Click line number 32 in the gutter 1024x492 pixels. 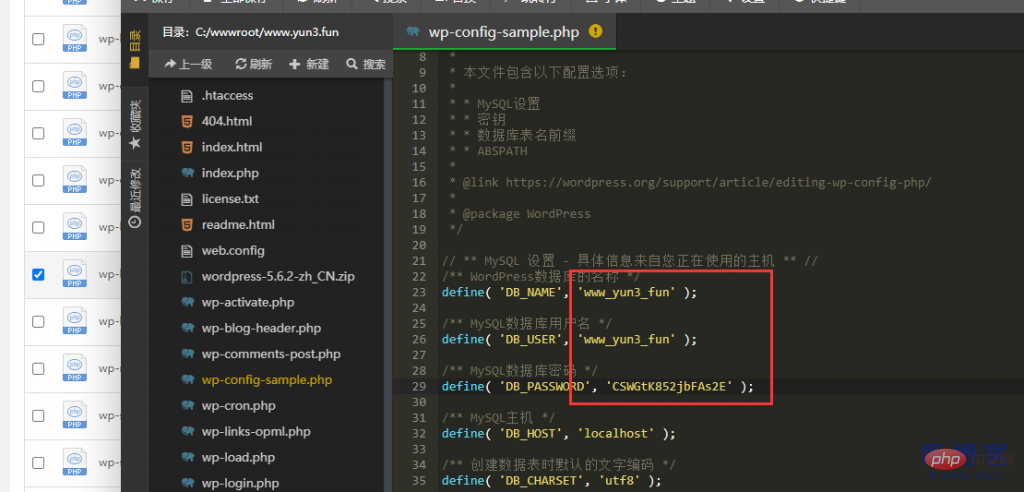coord(419,433)
